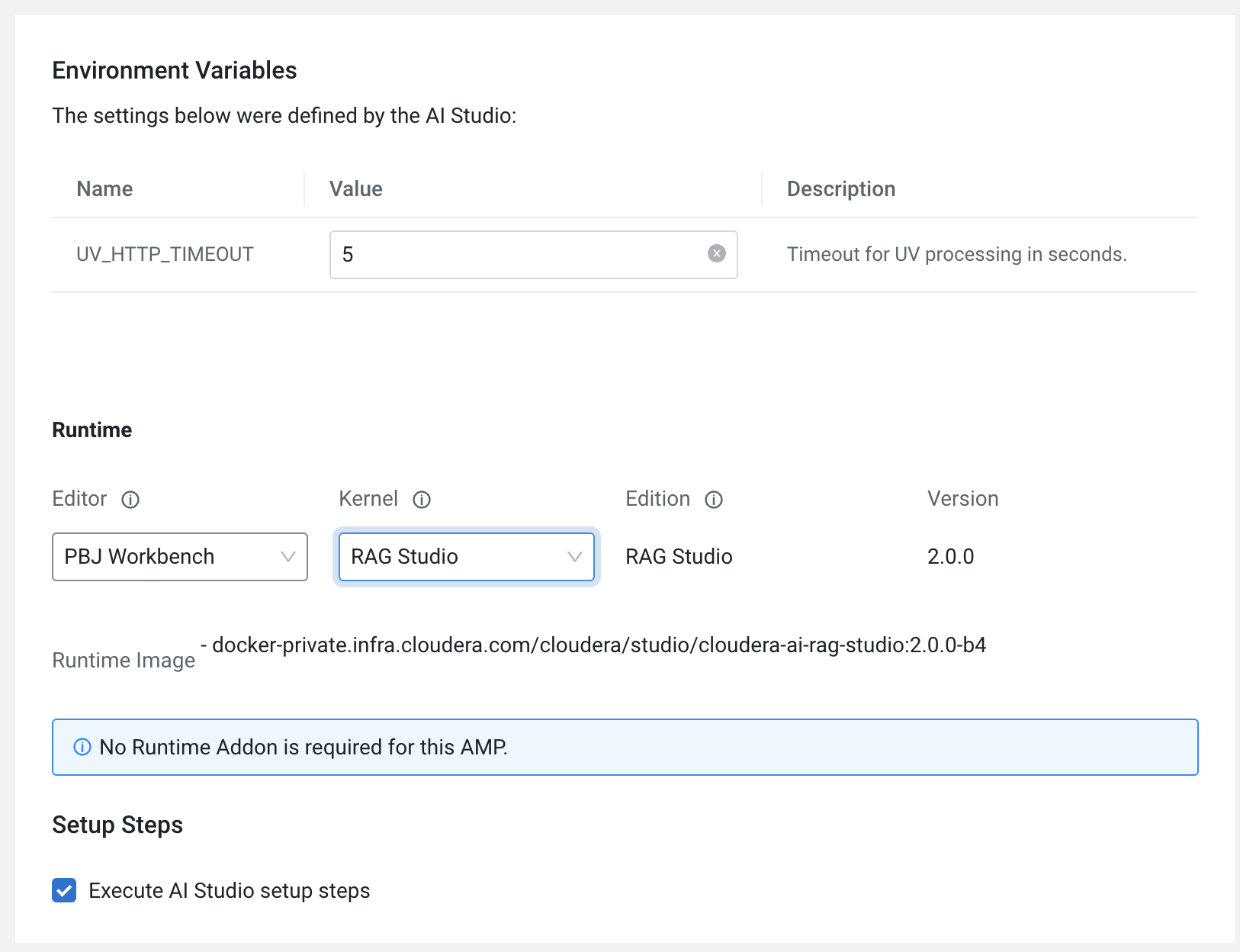Click the Timeout for UV processing description
This screenshot has width=1240, height=952.
(956, 255)
